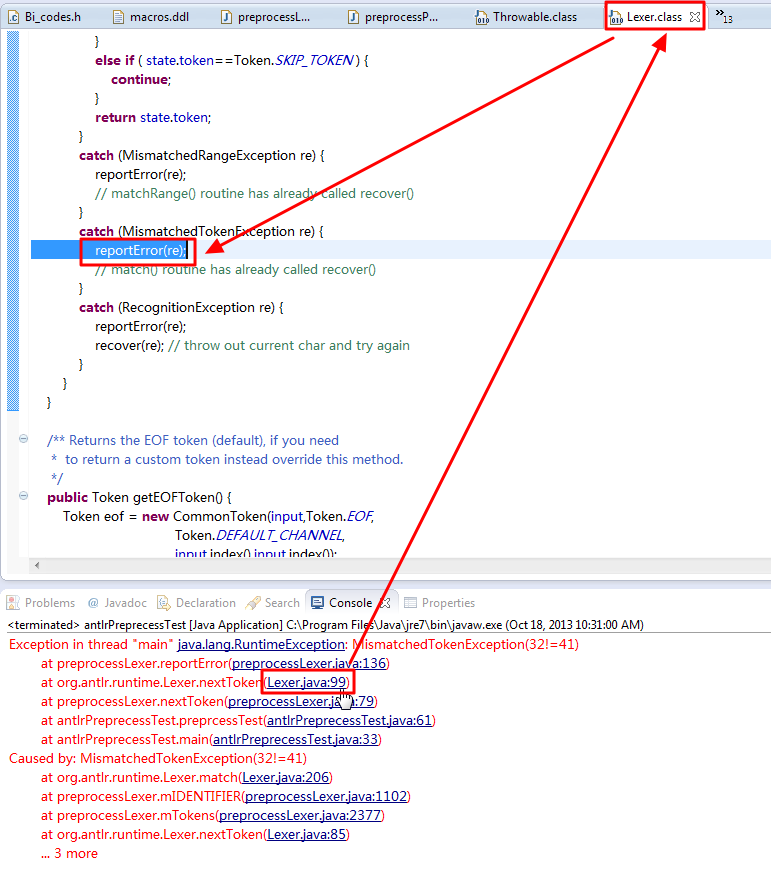Open the preprocessLexer.java:1102 link
The image size is (771, 872).
tap(326, 796)
